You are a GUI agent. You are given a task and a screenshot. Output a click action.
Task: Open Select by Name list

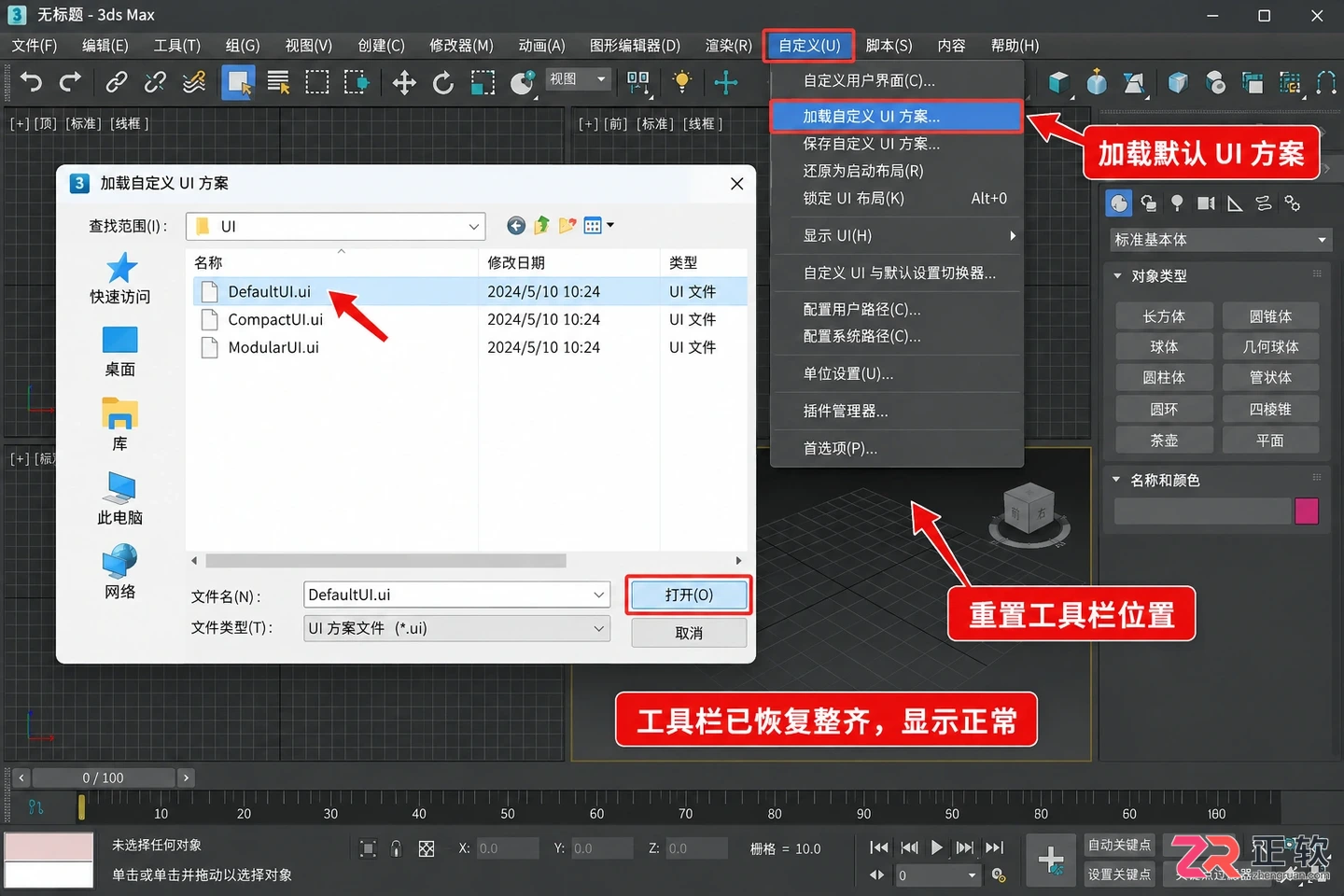[x=278, y=82]
